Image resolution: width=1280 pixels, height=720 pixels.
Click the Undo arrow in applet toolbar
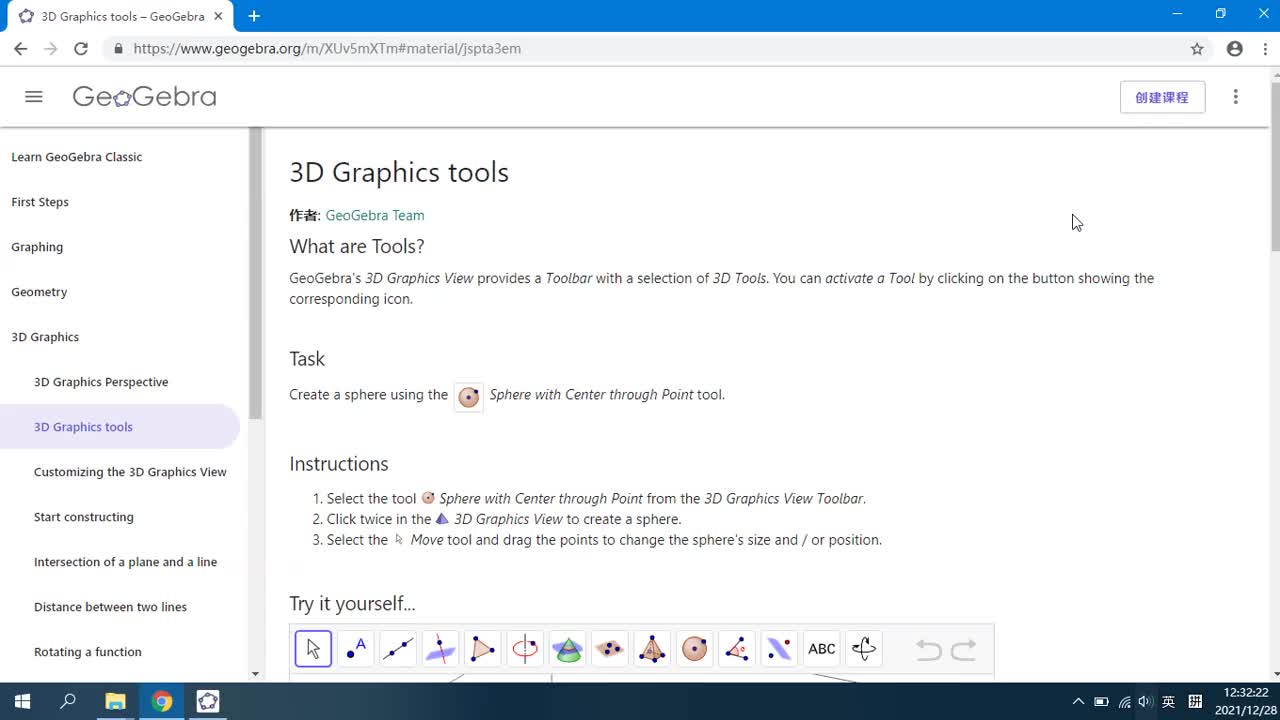929,650
